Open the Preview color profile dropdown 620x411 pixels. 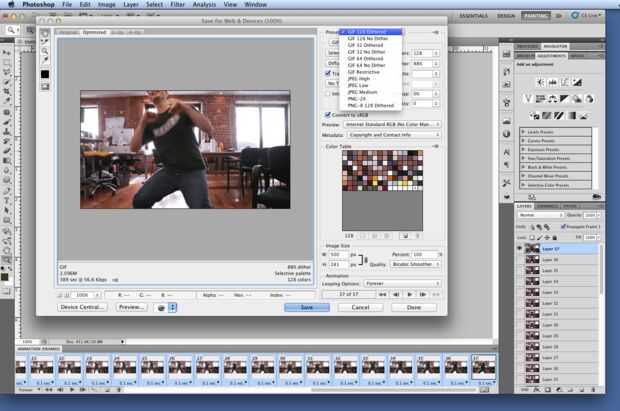point(392,125)
